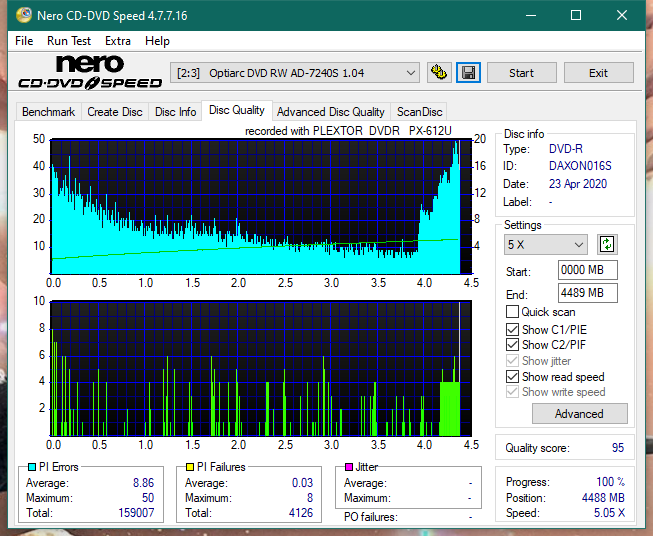Switch to the ScanDisc tab
Image resolution: width=653 pixels, height=536 pixels.
tap(419, 112)
